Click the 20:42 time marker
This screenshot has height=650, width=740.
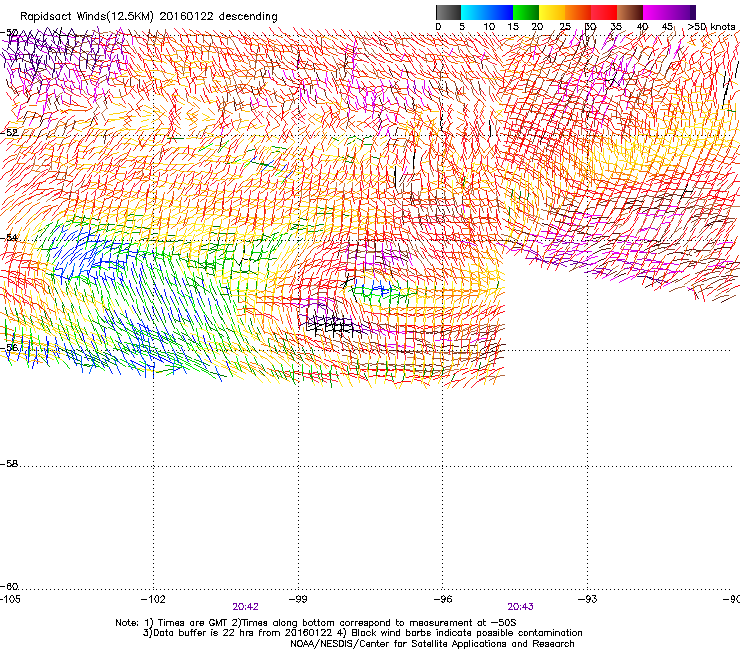[x=245, y=607]
